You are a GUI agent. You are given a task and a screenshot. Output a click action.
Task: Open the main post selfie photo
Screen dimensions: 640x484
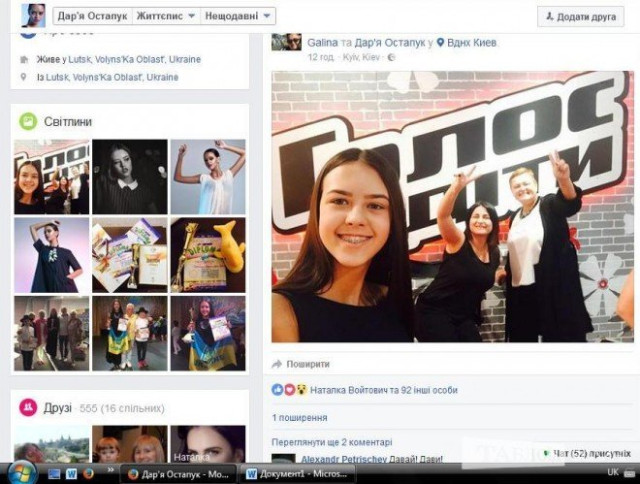(x=452, y=207)
